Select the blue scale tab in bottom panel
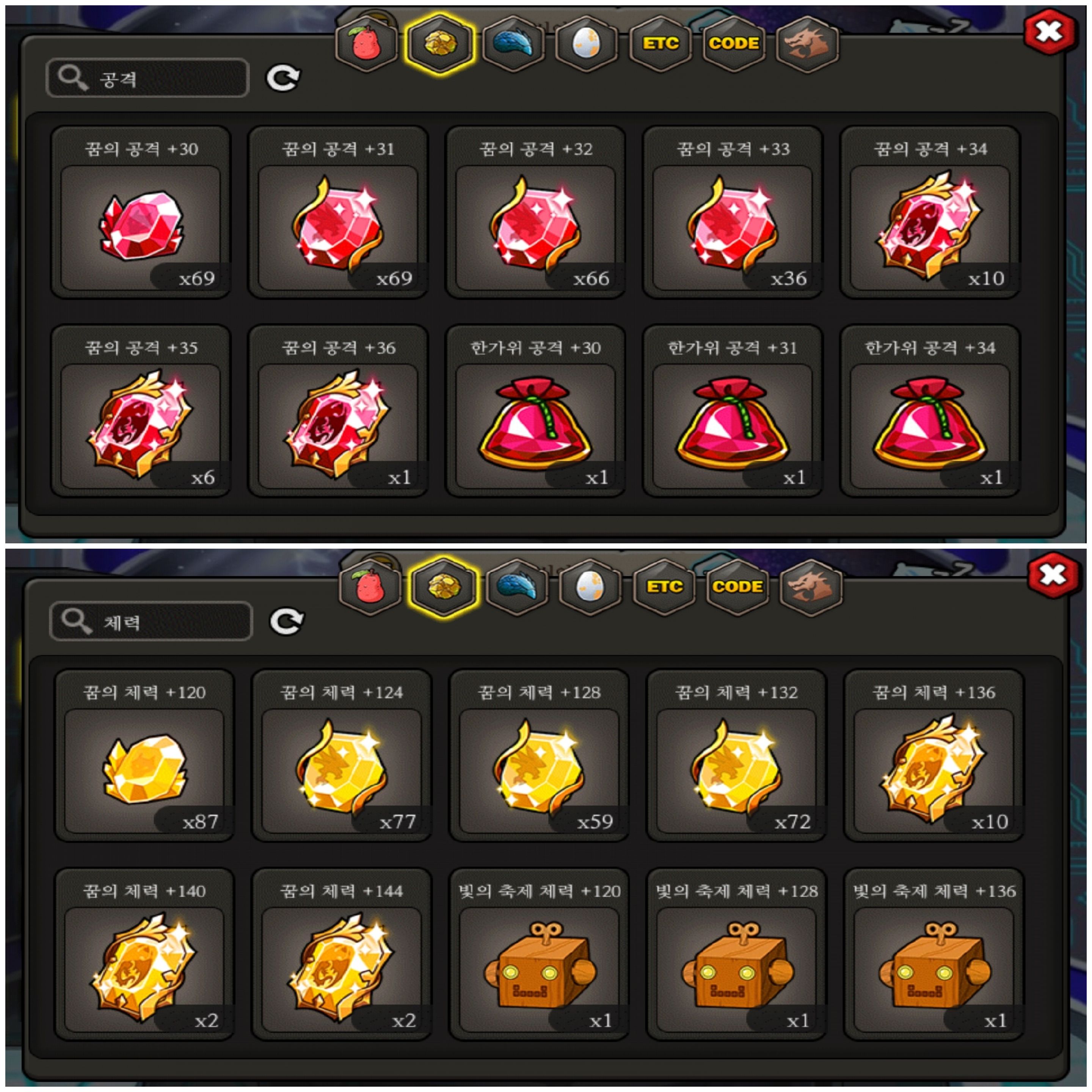This screenshot has height=1092, width=1092. pyautogui.click(x=517, y=587)
